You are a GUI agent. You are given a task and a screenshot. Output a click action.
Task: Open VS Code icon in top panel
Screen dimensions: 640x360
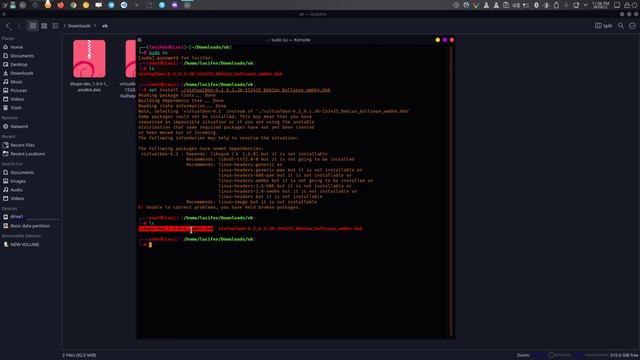click(124, 5)
